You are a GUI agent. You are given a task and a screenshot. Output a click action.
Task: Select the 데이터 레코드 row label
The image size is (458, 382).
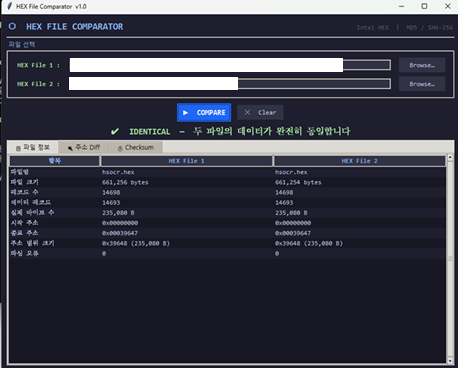(x=31, y=202)
